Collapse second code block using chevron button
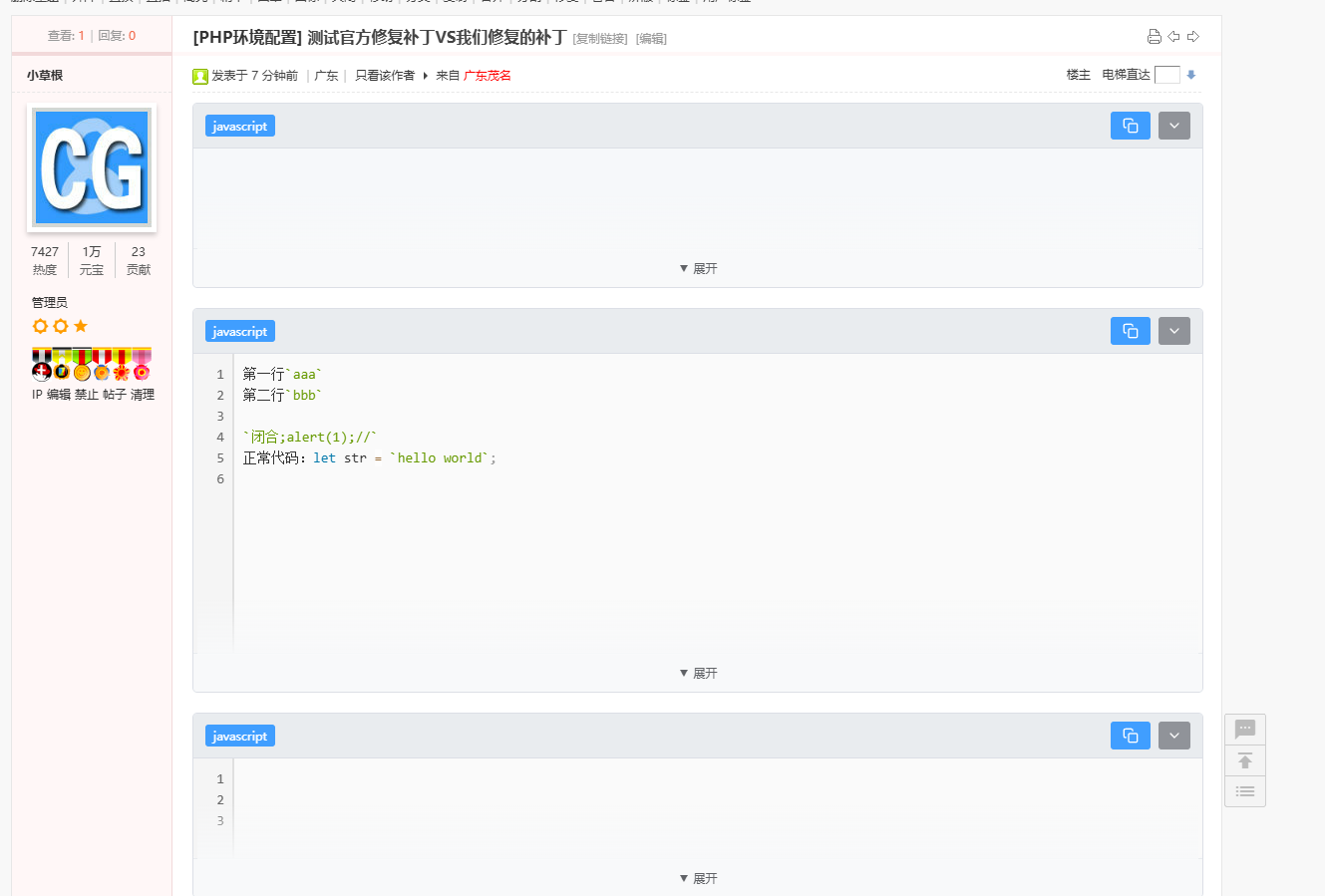 point(1174,331)
